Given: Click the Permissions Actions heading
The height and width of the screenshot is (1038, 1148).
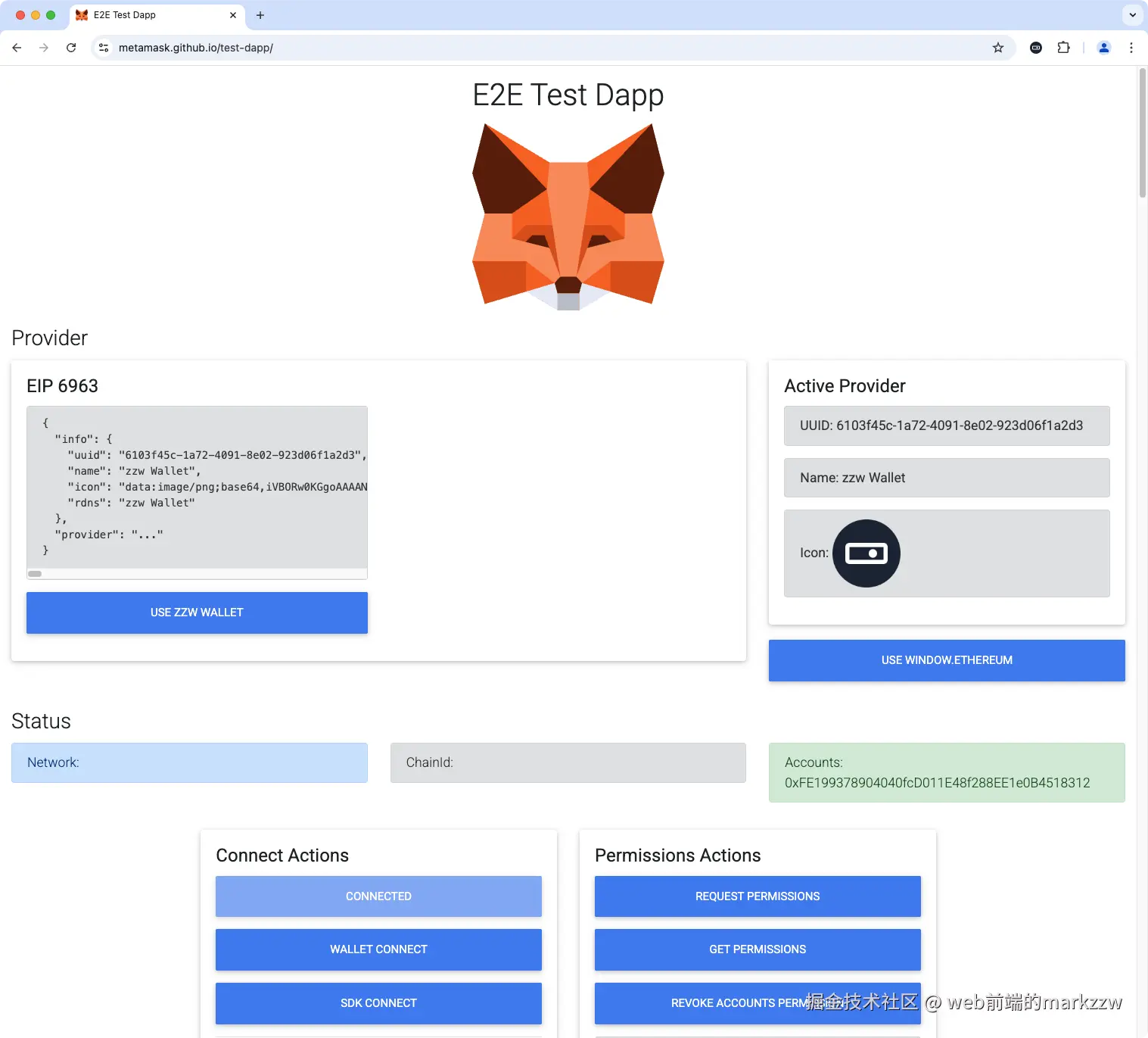Looking at the screenshot, I should coord(677,856).
